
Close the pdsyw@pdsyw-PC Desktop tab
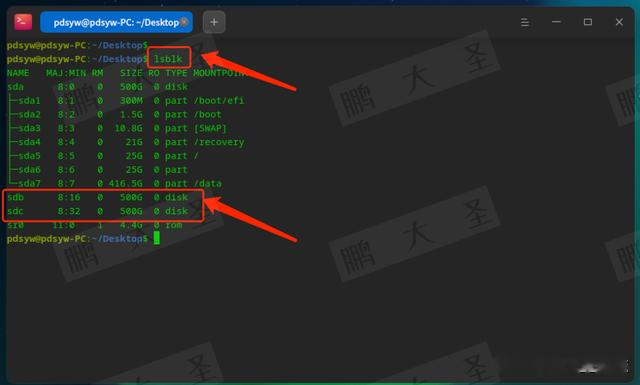tap(184, 22)
